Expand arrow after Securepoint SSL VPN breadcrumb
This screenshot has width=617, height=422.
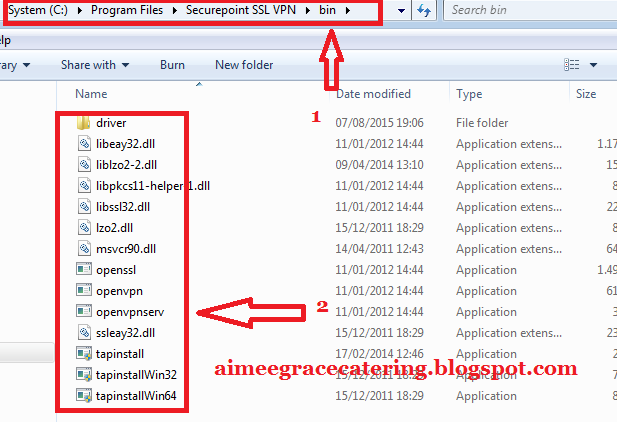[308, 10]
